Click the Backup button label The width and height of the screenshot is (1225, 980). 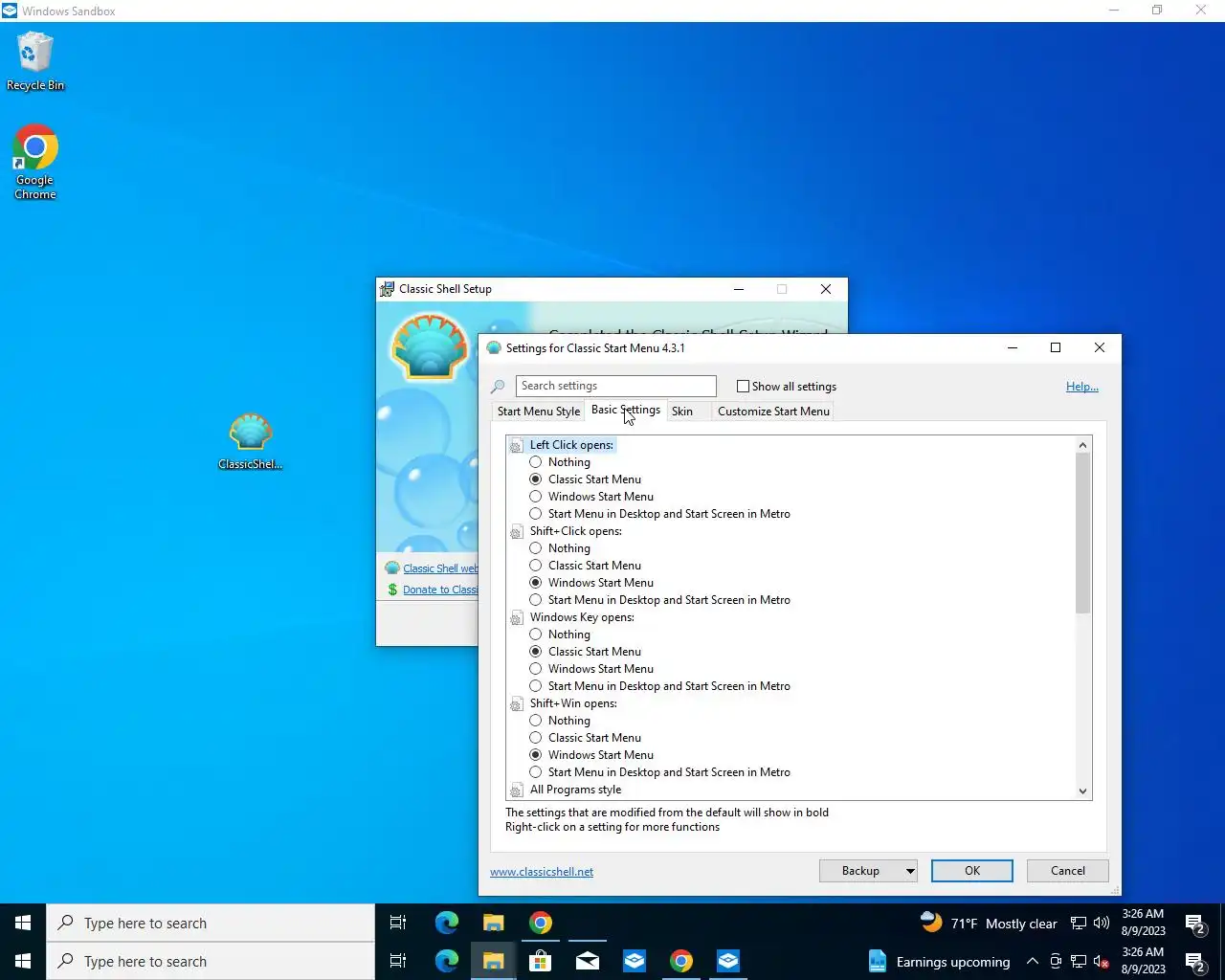click(860, 871)
